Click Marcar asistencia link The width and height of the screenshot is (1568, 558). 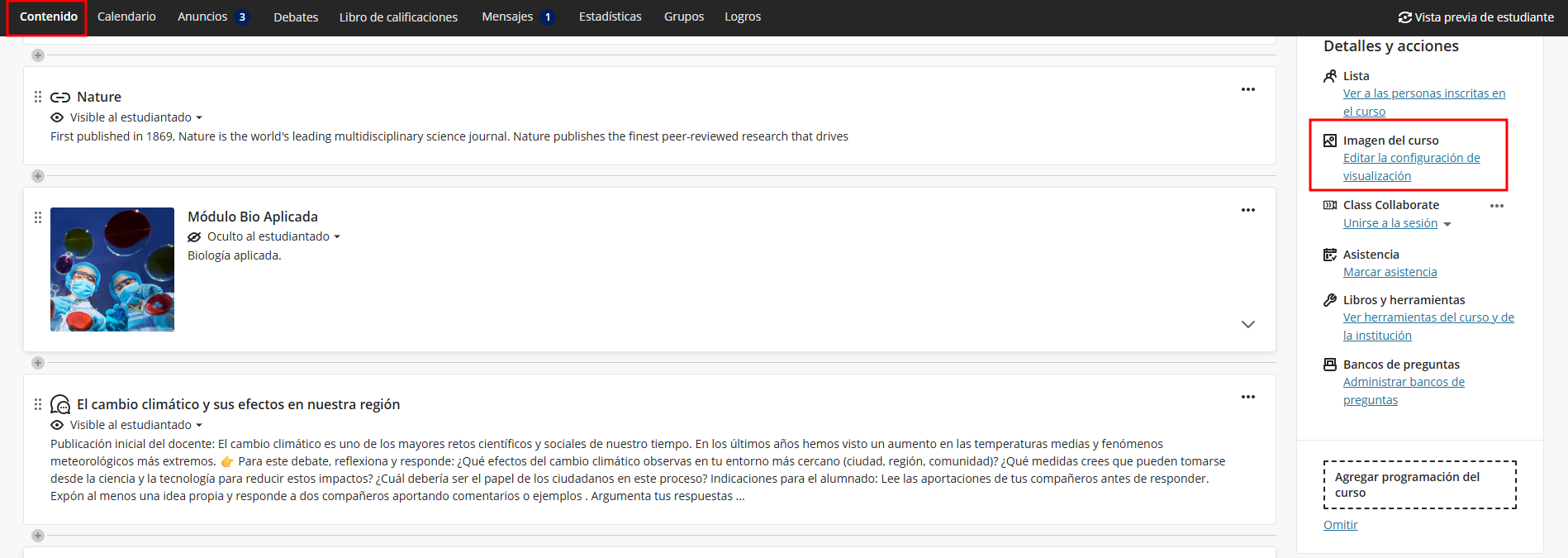[x=1390, y=272]
